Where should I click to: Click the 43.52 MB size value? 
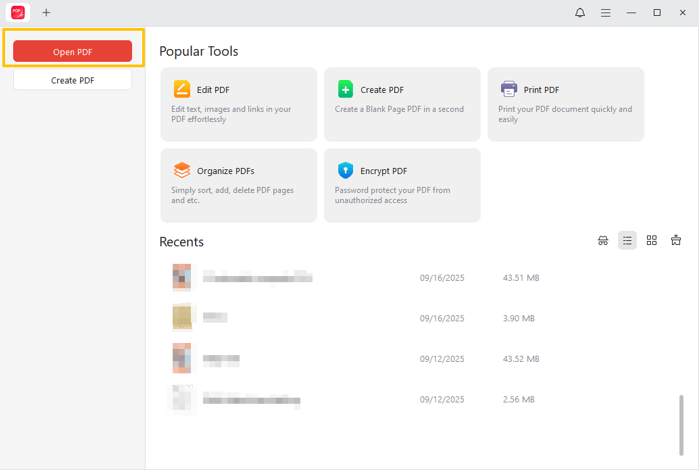click(521, 359)
